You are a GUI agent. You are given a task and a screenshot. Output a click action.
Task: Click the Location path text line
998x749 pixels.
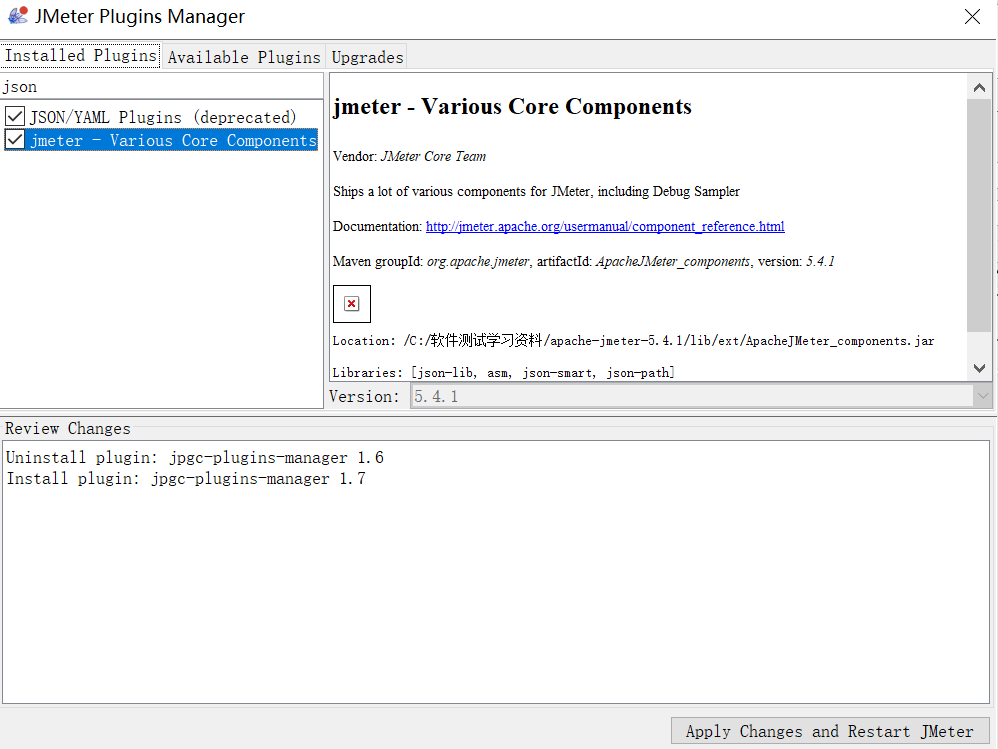(633, 340)
